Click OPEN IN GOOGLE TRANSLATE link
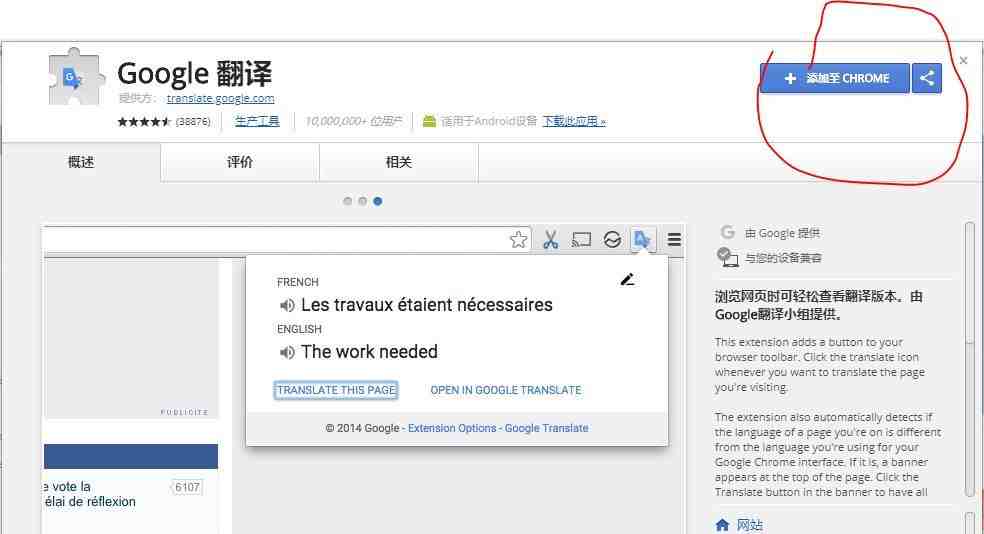The height and width of the screenshot is (534, 984). [x=506, y=390]
